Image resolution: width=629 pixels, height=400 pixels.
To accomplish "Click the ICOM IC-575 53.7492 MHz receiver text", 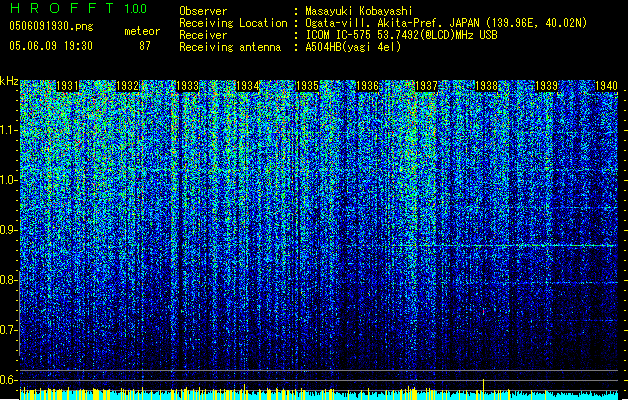I will pyautogui.click(x=402, y=35).
